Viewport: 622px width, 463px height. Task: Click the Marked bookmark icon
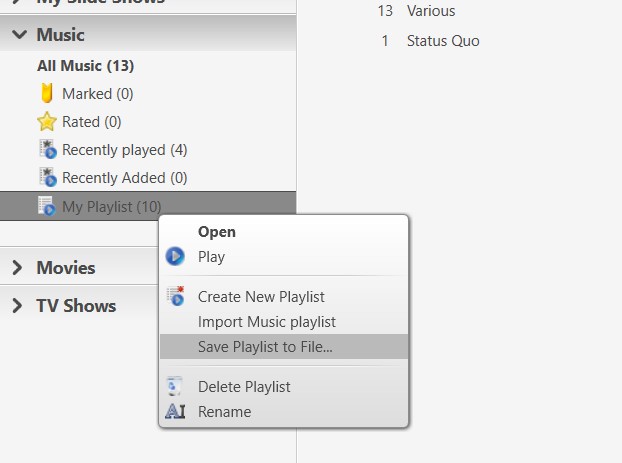coord(45,94)
